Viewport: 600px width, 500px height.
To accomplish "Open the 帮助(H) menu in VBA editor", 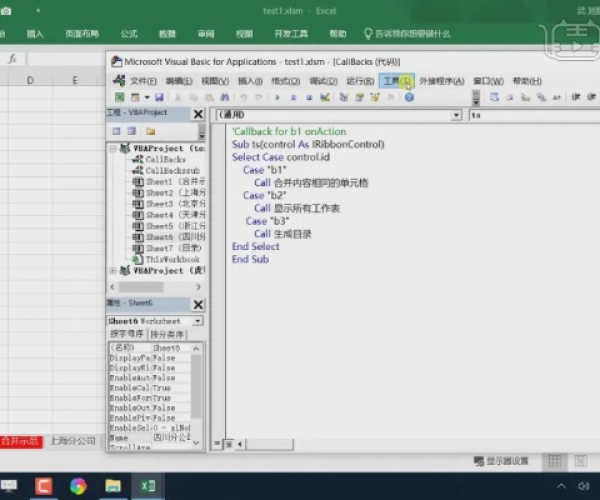I will 527,81.
